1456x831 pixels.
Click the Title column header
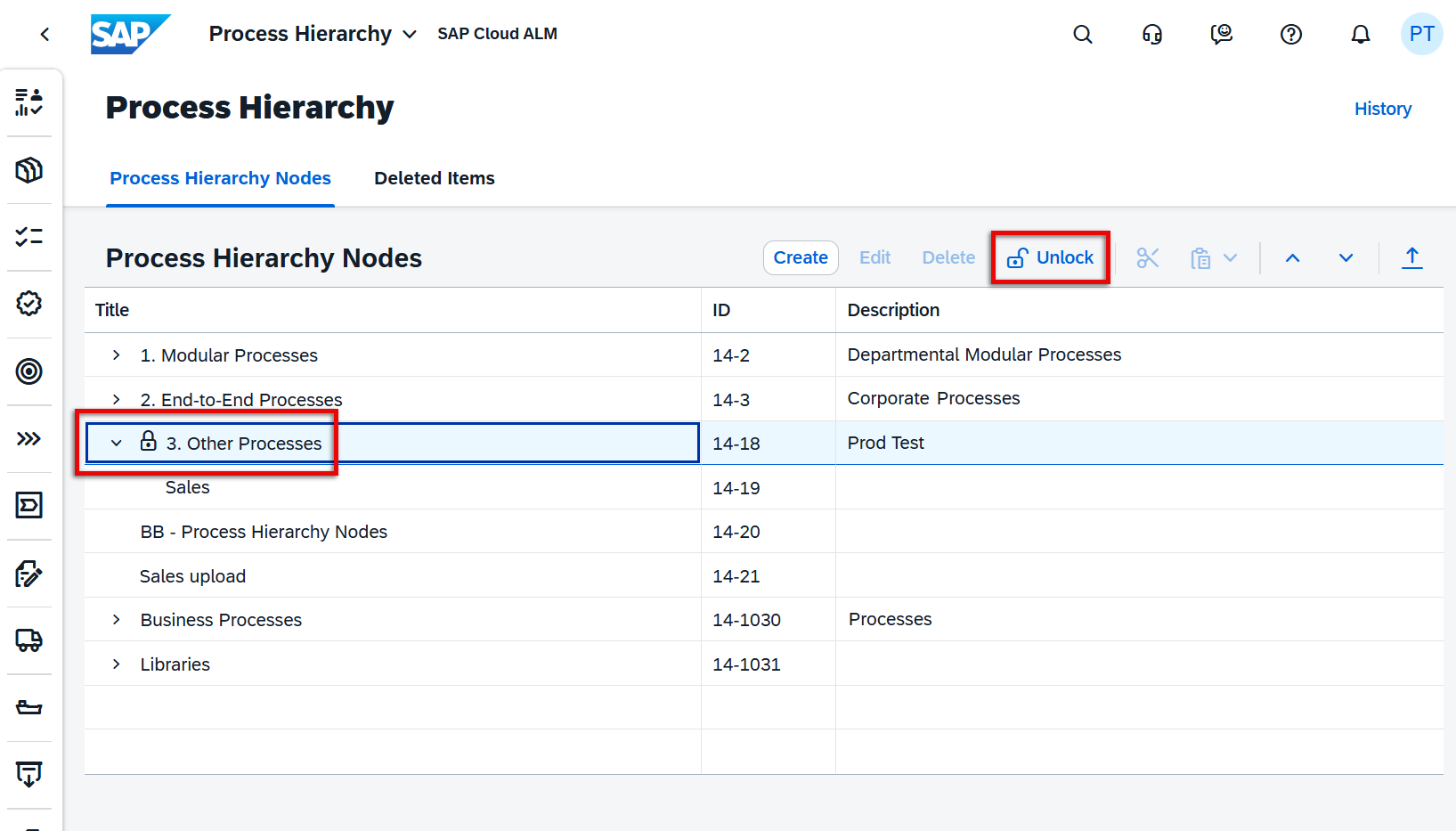coord(393,310)
